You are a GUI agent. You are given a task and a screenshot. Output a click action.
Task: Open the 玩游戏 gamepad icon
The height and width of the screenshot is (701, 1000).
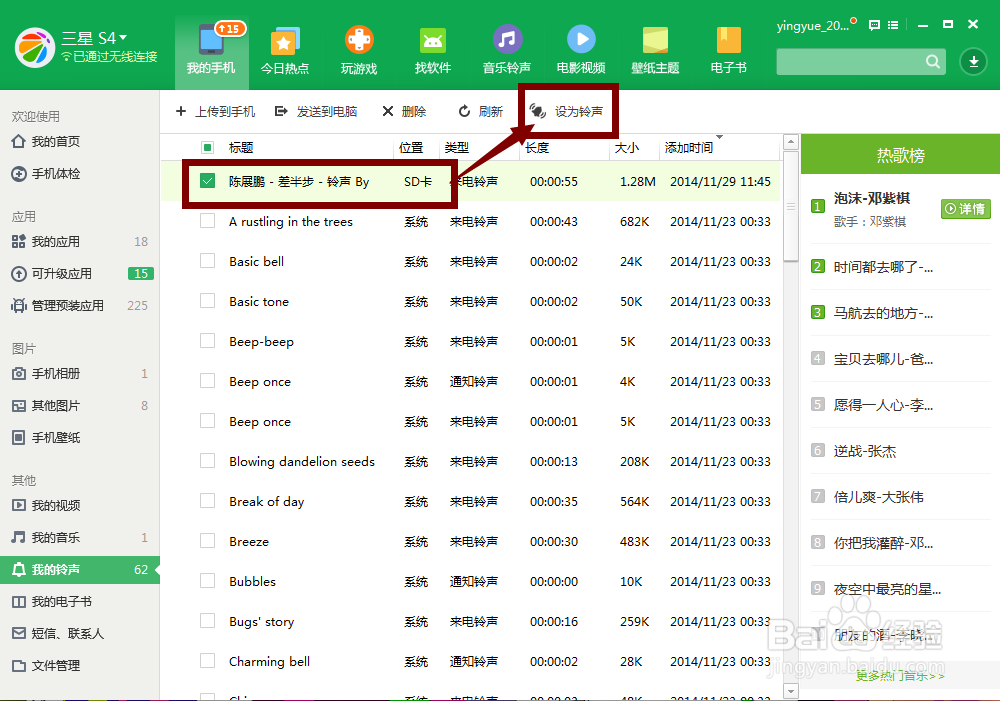pos(359,40)
